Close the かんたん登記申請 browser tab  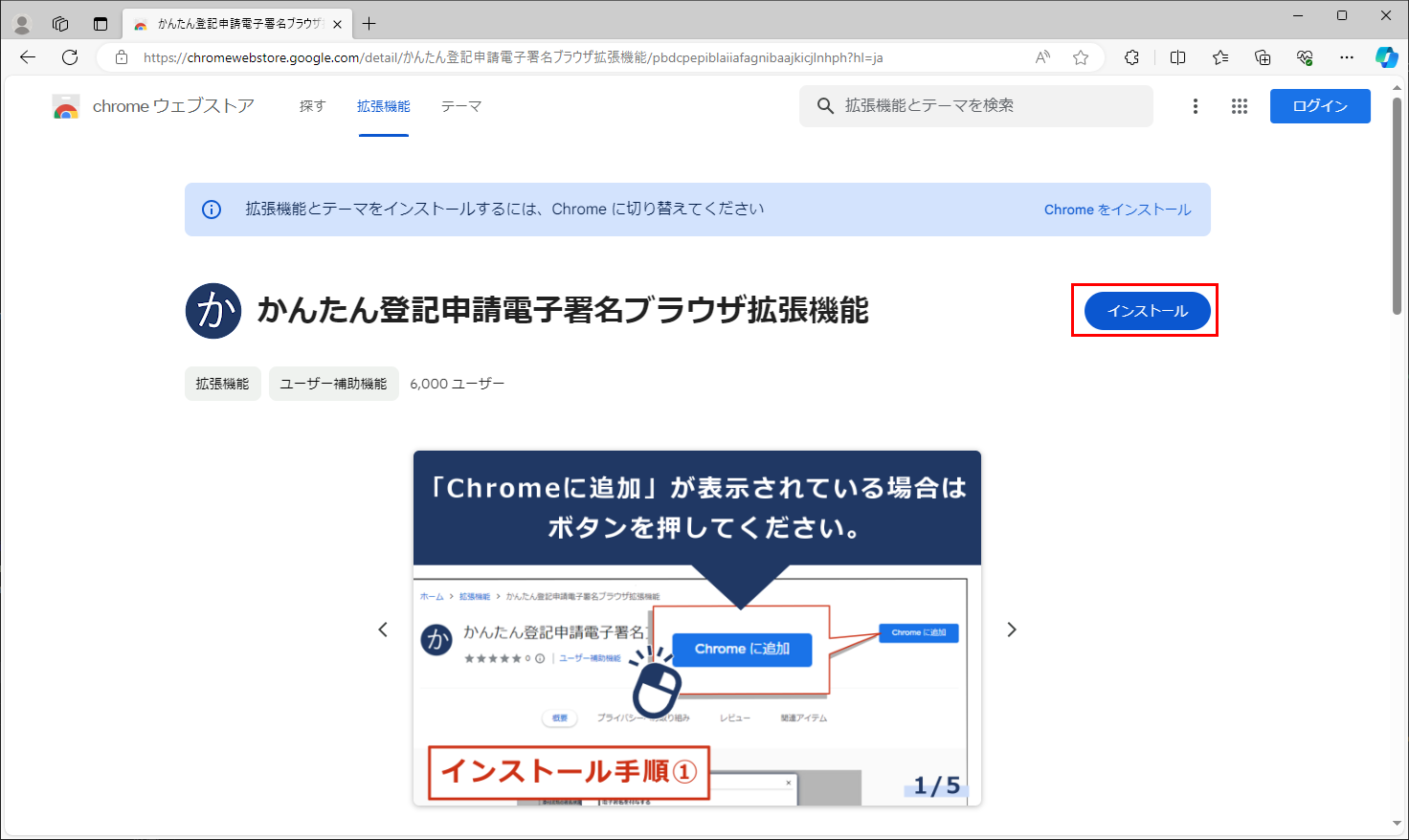pos(337,24)
